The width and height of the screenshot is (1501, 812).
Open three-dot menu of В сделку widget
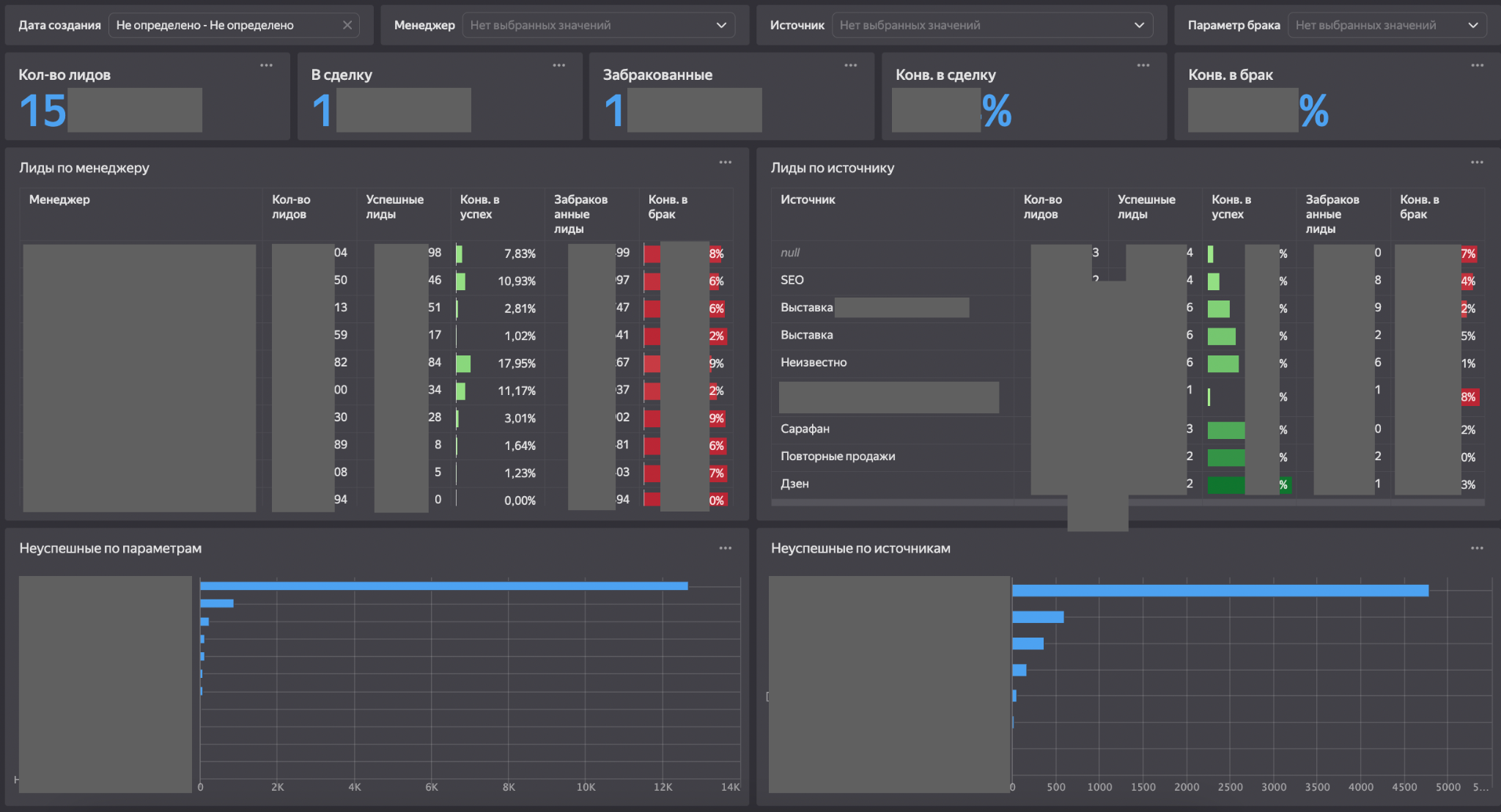[x=558, y=65]
